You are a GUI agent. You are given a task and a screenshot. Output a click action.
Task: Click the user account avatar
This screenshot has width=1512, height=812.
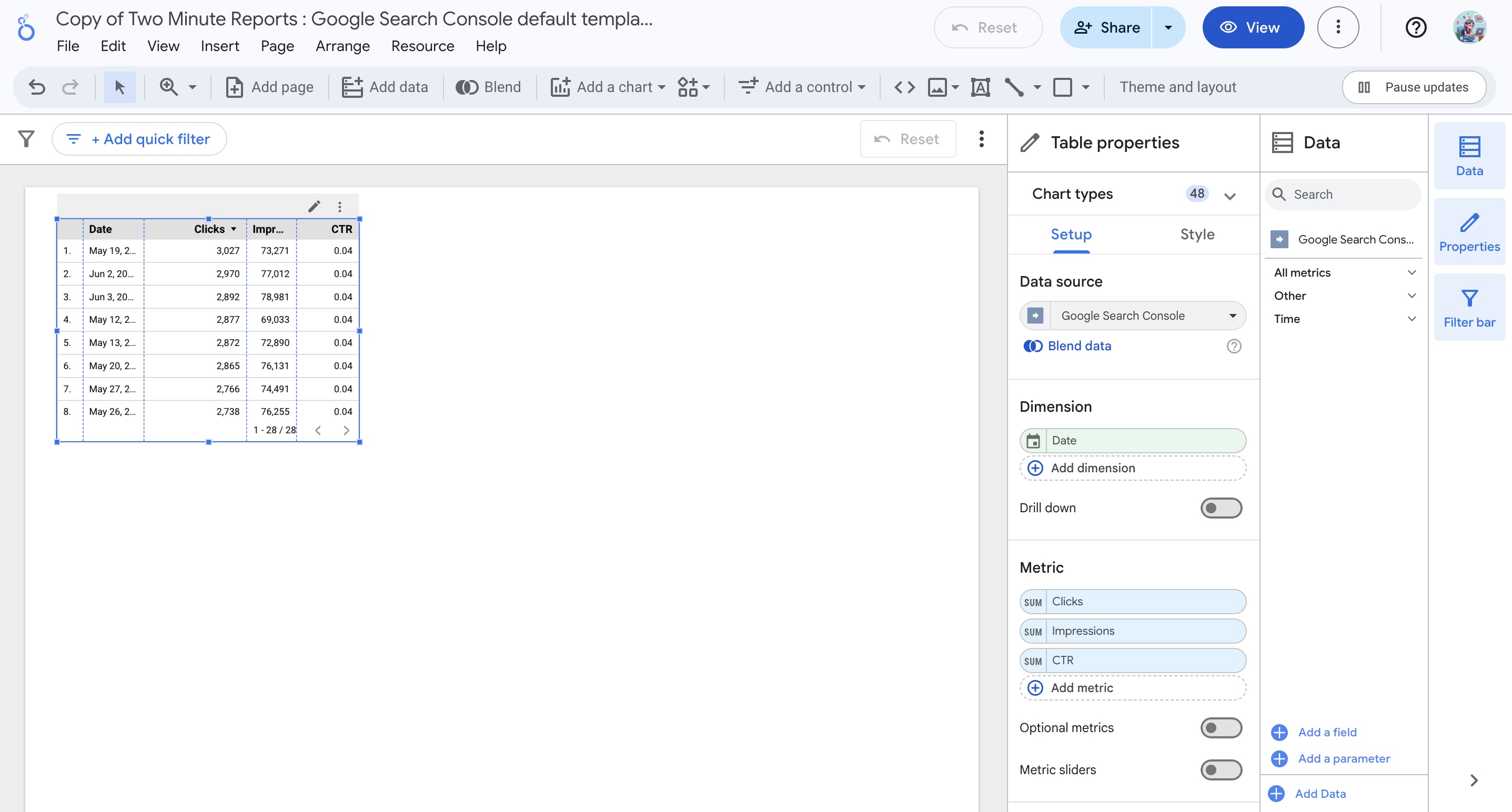(x=1470, y=27)
